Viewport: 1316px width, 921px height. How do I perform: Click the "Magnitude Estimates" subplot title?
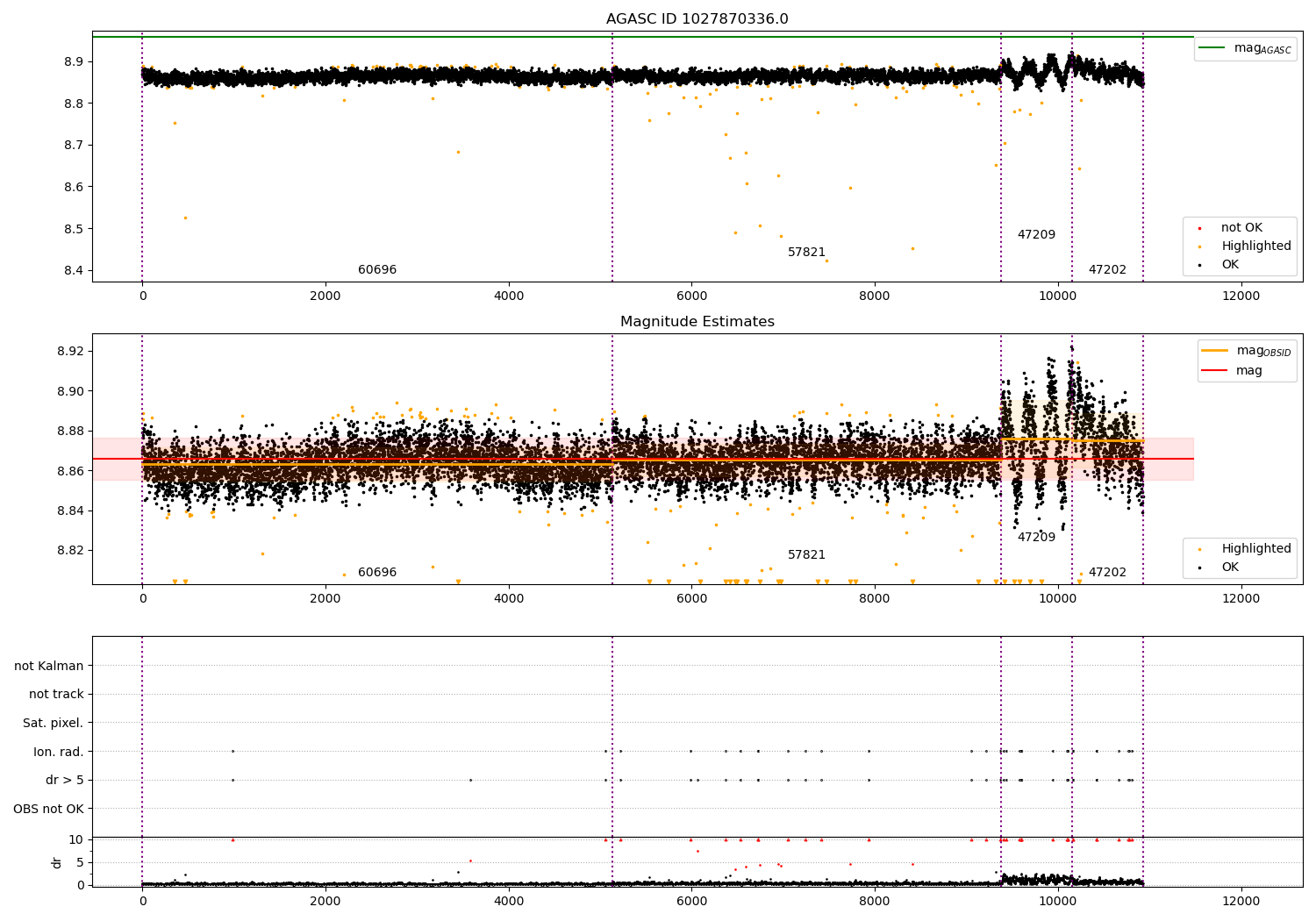(x=697, y=322)
